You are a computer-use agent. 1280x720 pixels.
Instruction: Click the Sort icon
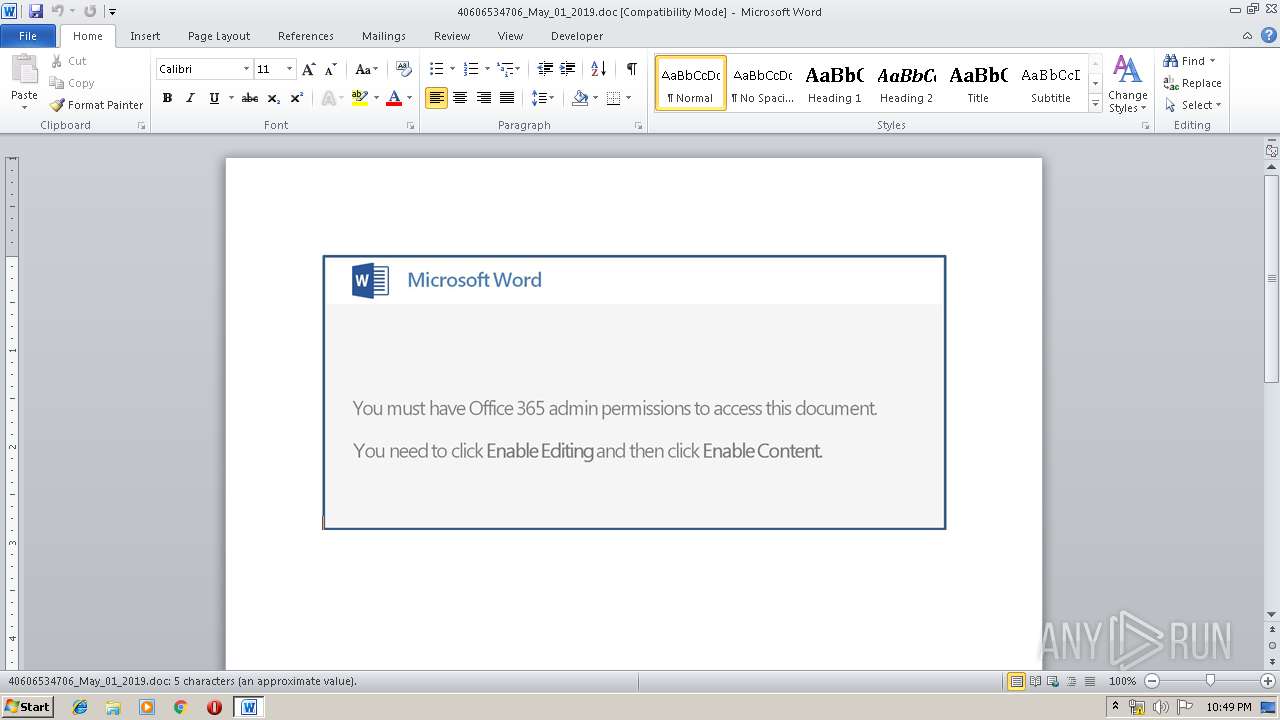[598, 69]
